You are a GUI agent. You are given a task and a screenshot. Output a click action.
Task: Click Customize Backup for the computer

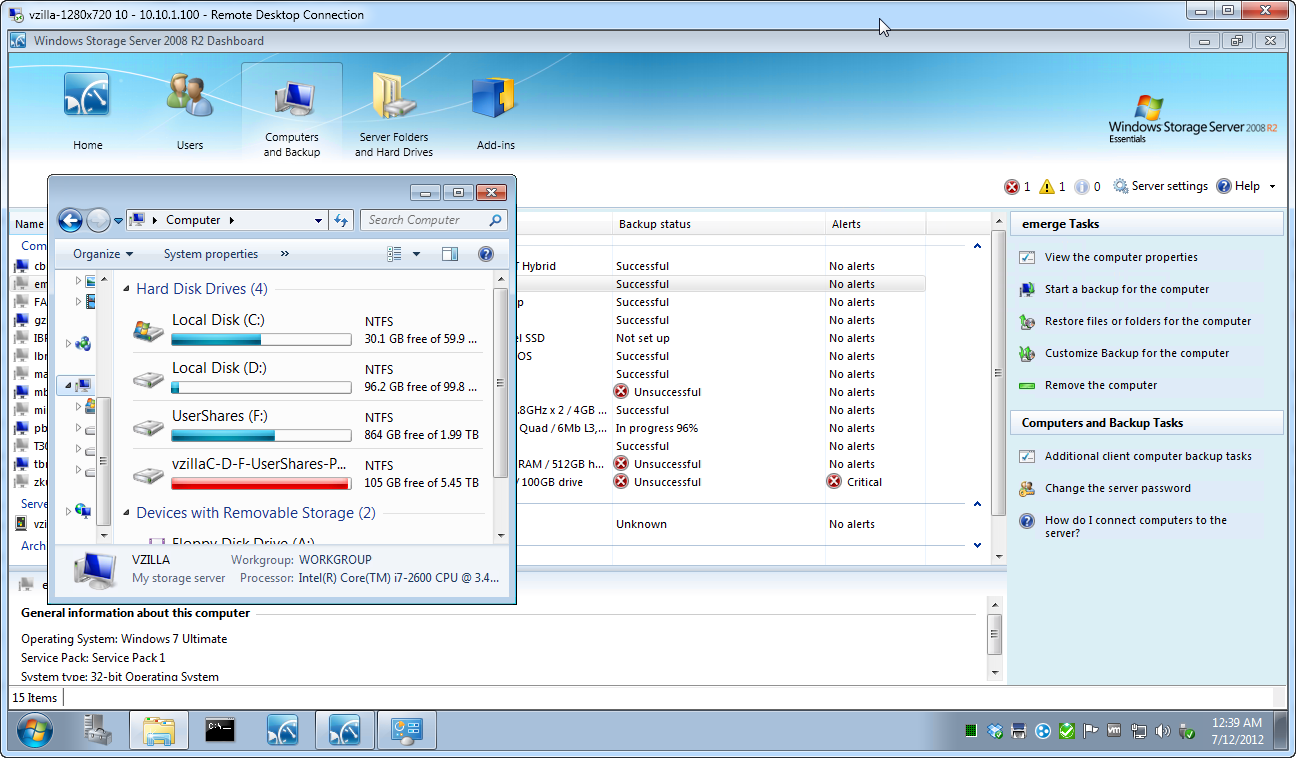(1137, 353)
